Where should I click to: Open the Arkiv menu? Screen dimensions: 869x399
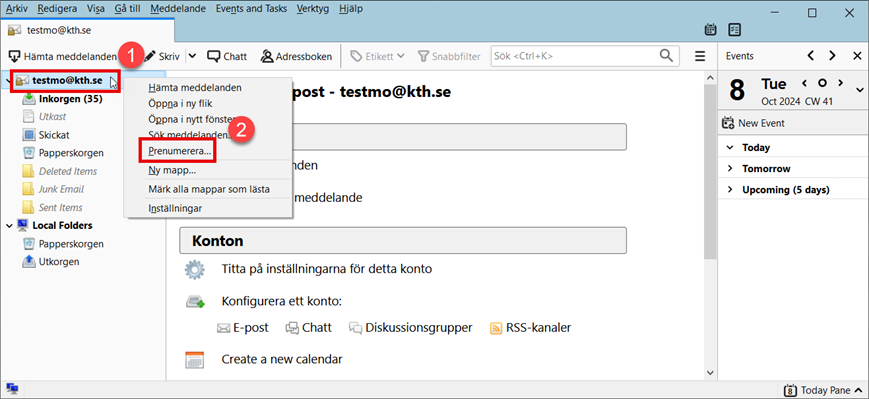point(17,9)
